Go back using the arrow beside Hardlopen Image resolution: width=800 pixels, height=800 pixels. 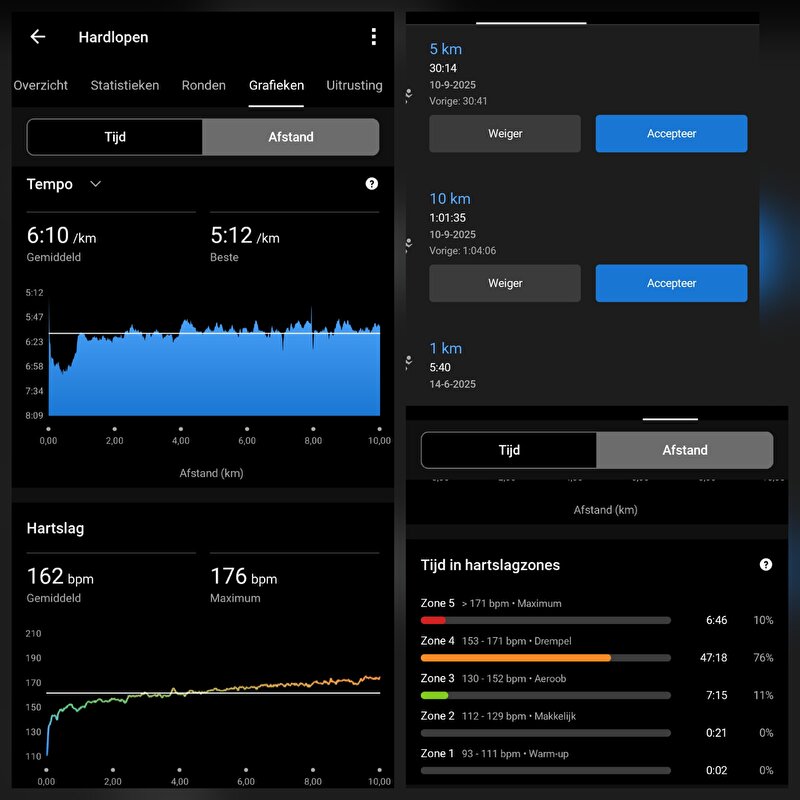[38, 37]
